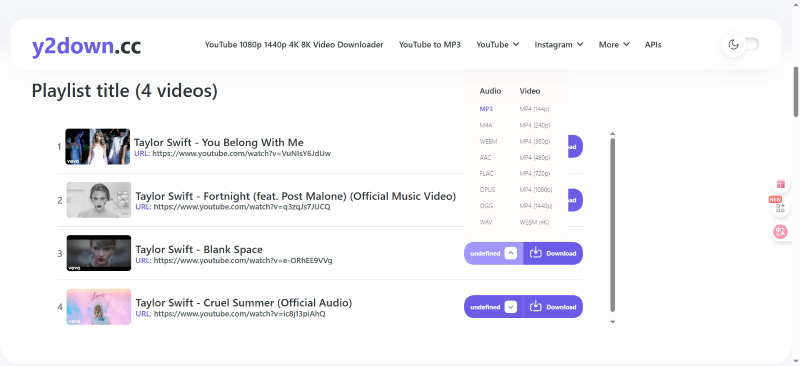Click download tray icon in Cruel Summer row
The height and width of the screenshot is (366, 800).
click(x=536, y=306)
